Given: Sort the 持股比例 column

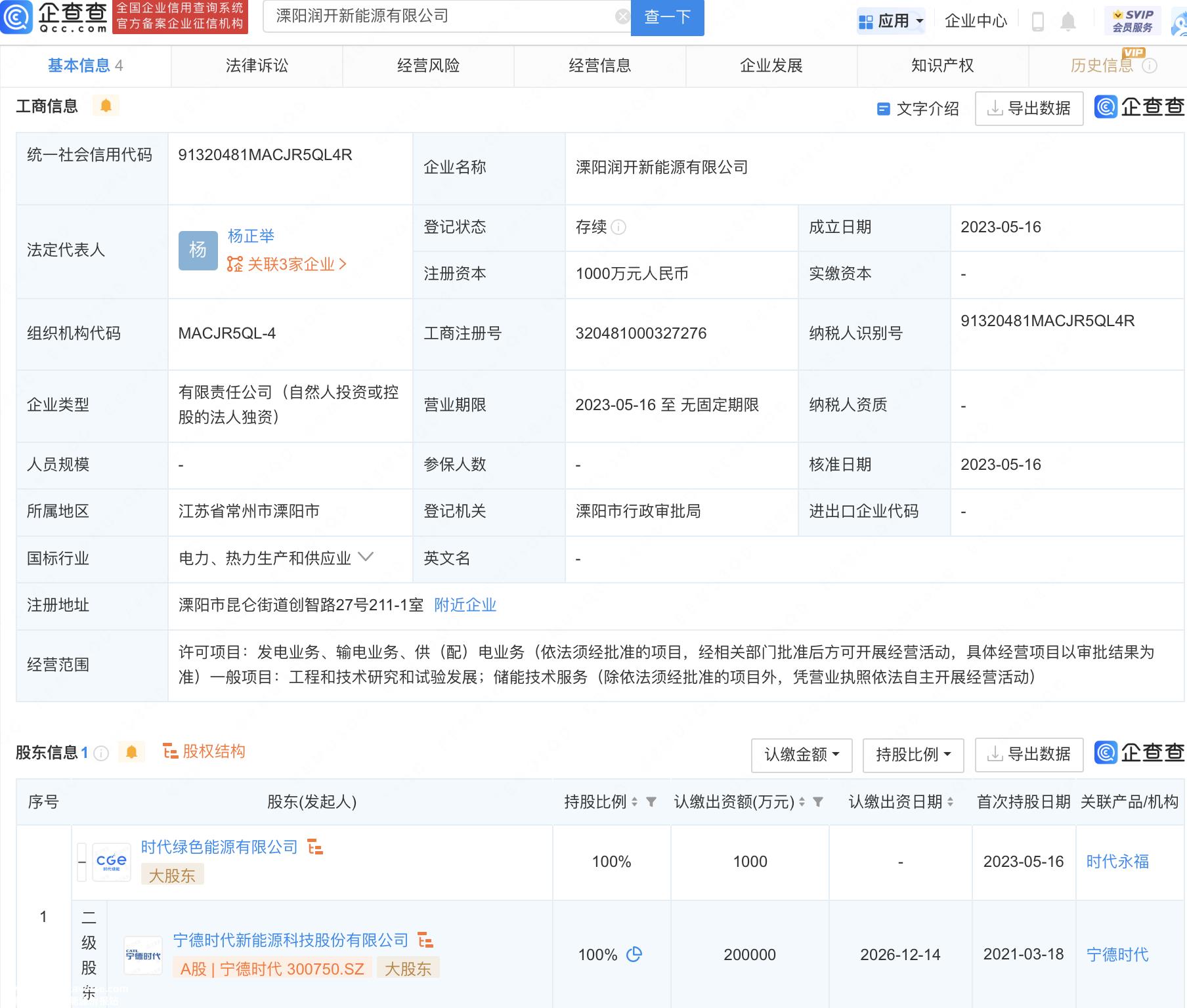Looking at the screenshot, I should click(x=634, y=802).
